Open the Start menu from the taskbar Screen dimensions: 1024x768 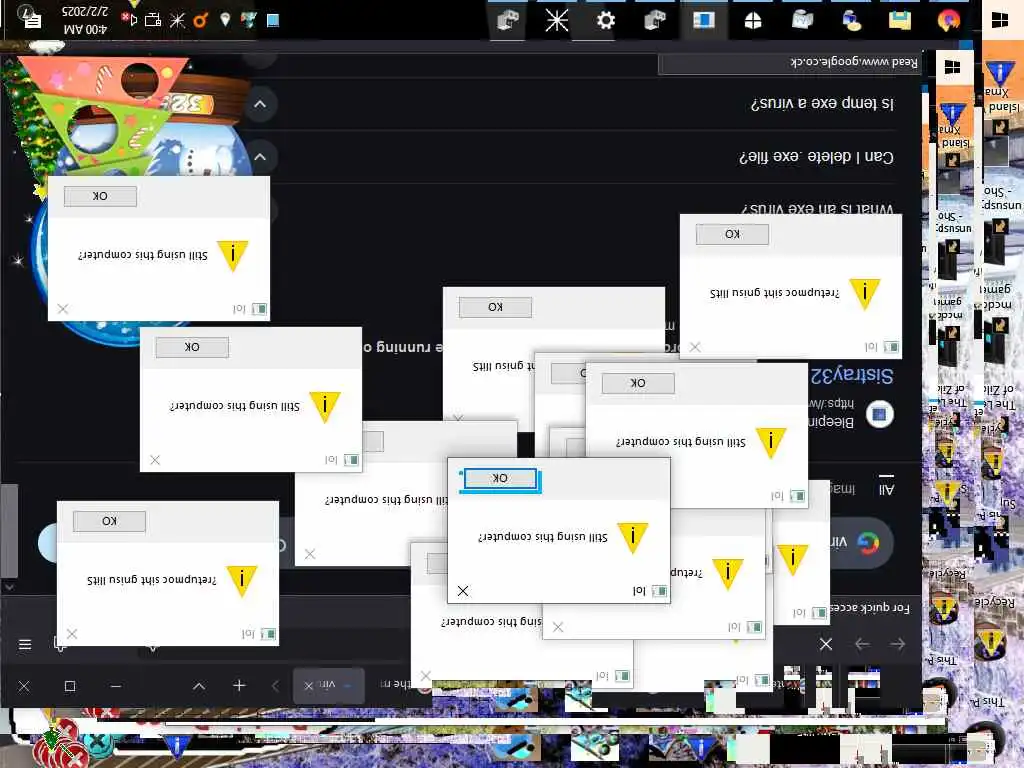(999, 20)
